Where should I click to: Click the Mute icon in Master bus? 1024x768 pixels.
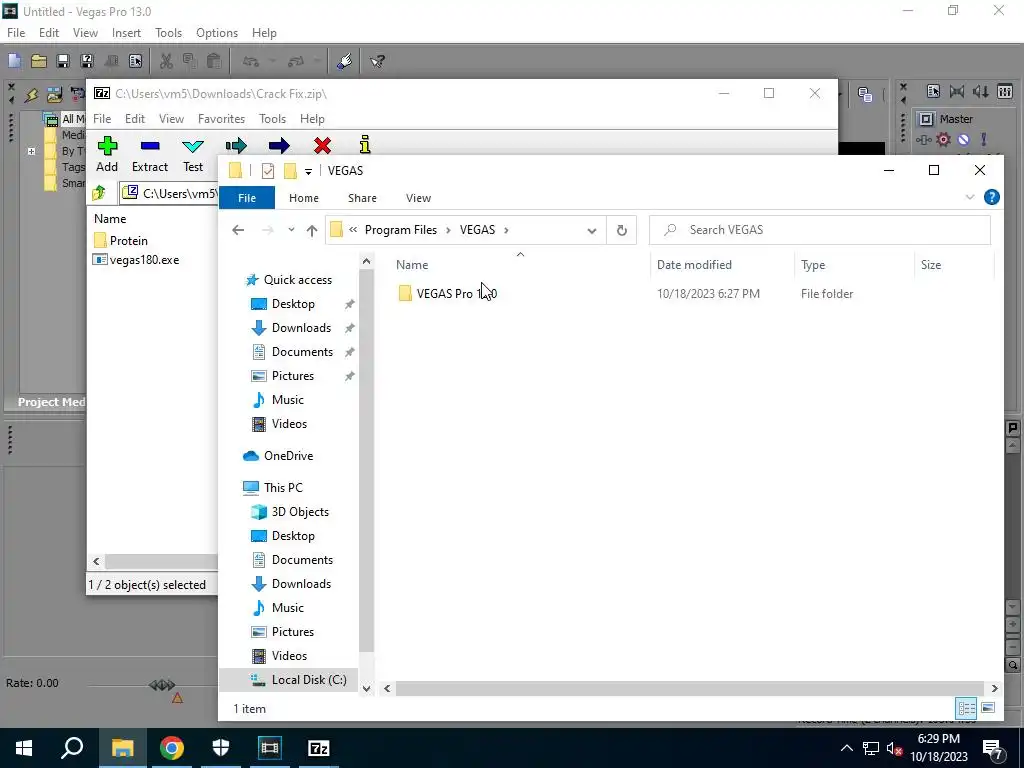[x=963, y=139]
